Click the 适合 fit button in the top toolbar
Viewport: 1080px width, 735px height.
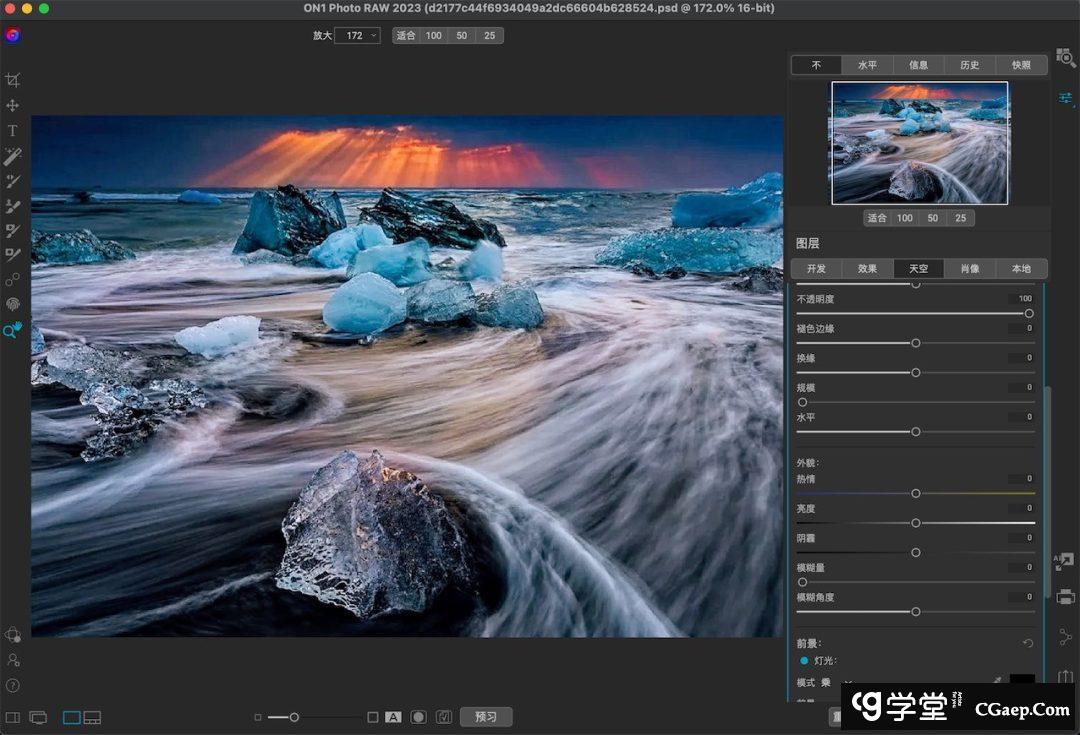[x=406, y=35]
